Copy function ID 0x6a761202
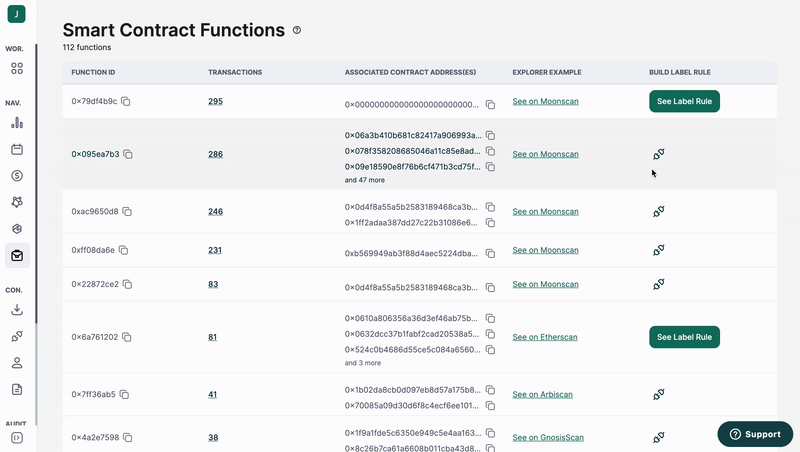800x452 pixels. click(x=127, y=337)
